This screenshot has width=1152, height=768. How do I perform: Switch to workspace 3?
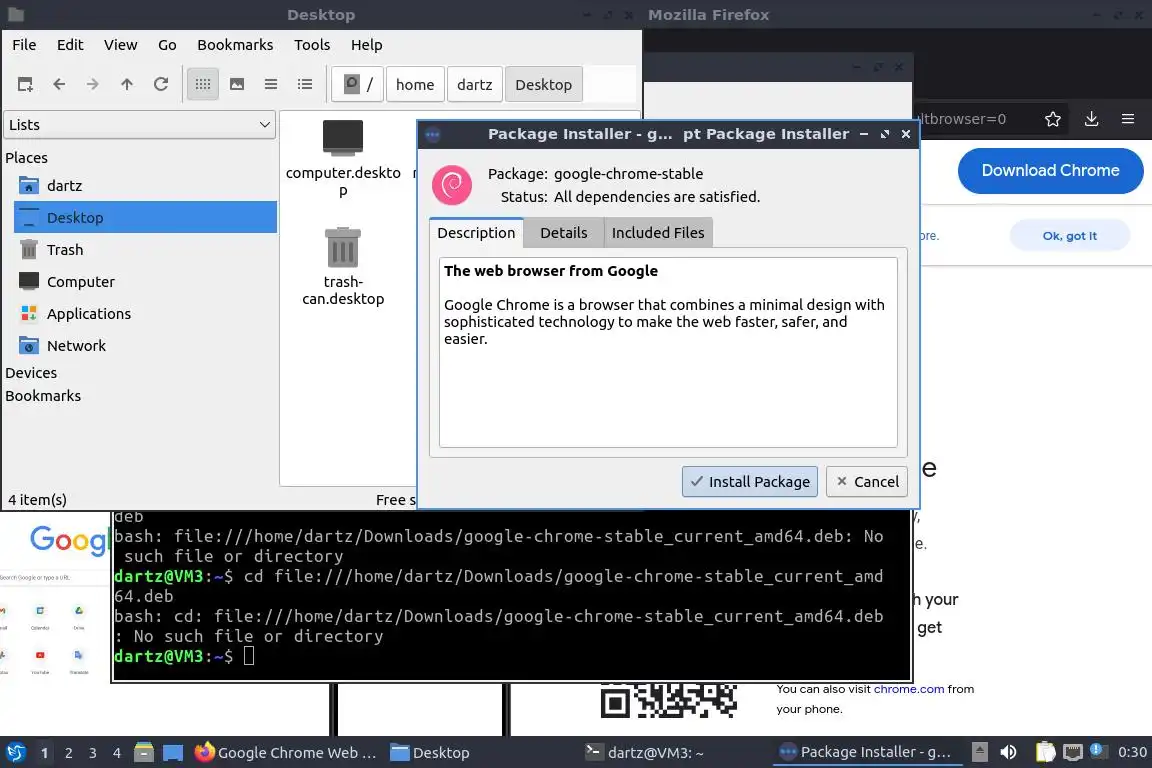tap(93, 753)
